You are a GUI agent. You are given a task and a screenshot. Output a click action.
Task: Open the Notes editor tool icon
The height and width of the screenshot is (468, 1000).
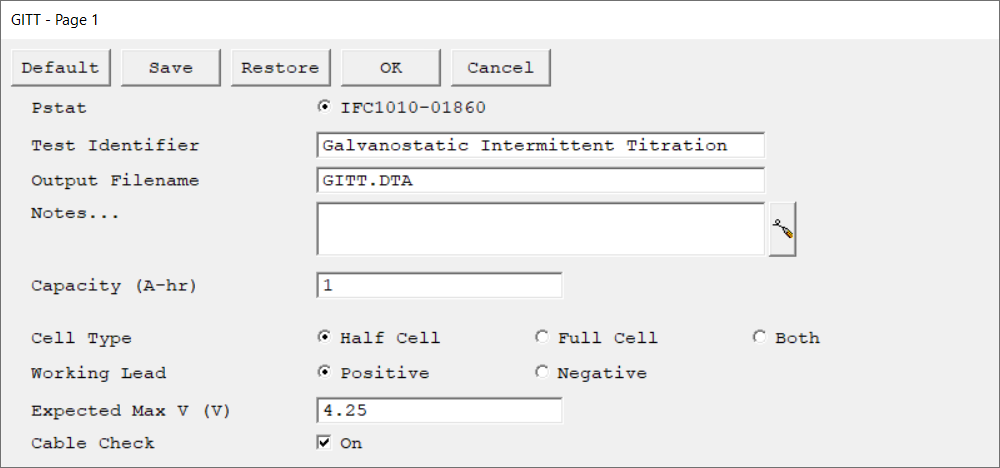pyautogui.click(x=782, y=229)
